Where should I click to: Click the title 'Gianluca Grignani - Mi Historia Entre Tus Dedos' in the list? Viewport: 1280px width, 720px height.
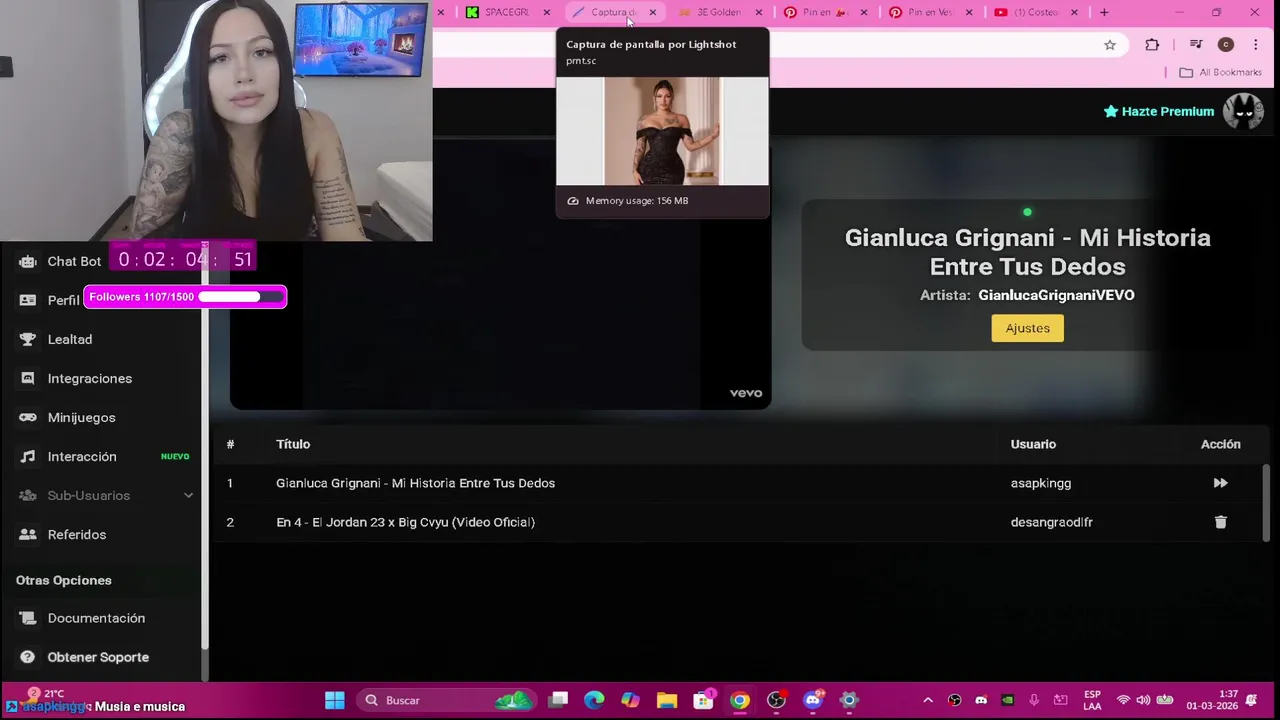[x=415, y=483]
